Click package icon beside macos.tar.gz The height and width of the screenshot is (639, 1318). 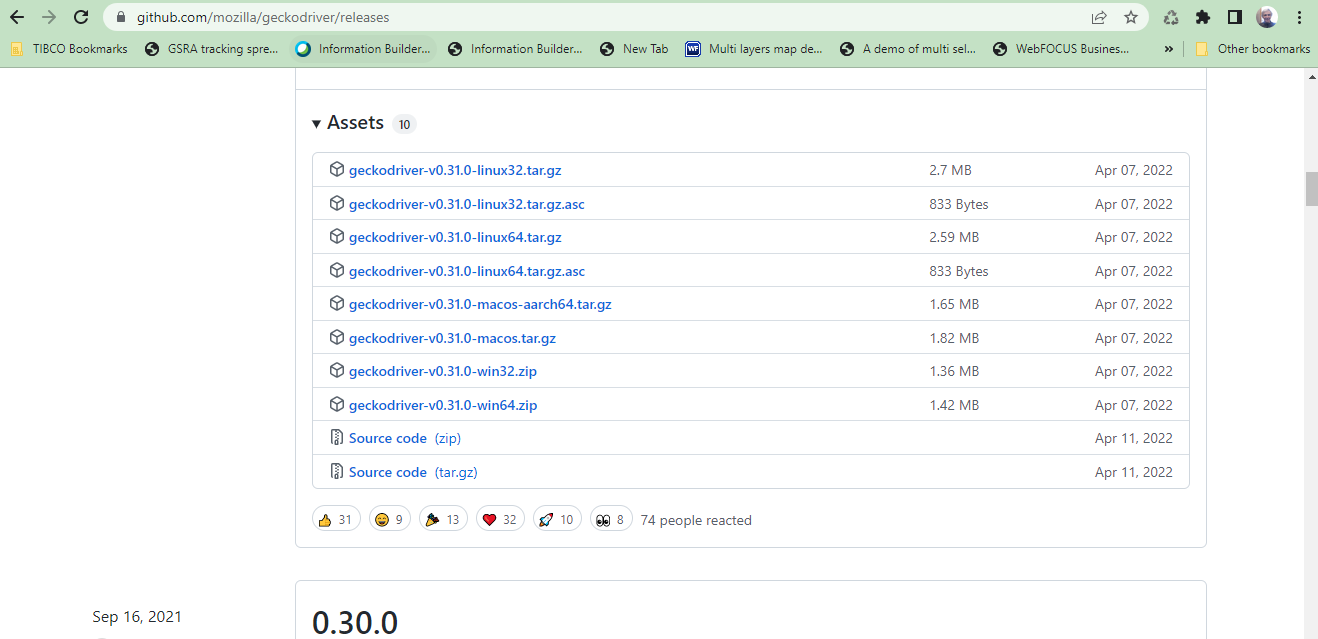337,338
